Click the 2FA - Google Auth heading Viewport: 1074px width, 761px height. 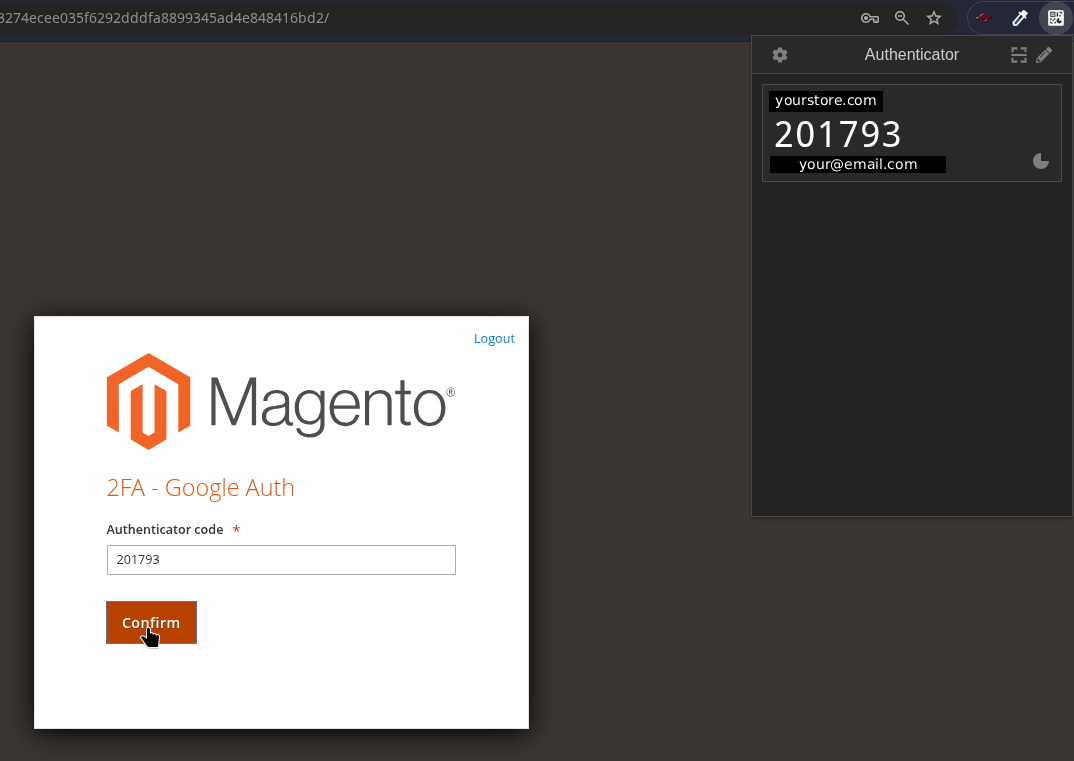[x=201, y=488]
